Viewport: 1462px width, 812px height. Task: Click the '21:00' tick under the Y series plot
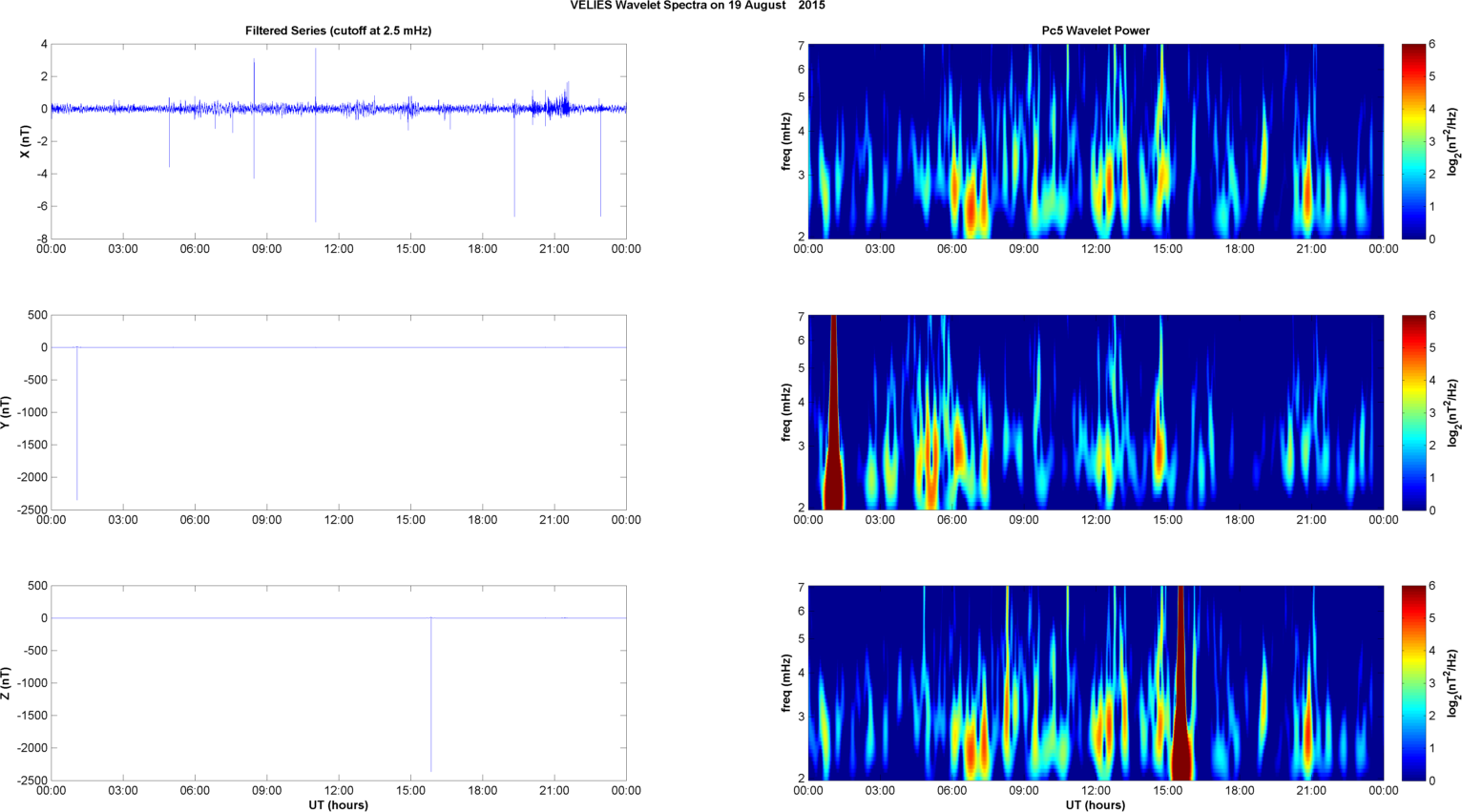[554, 520]
